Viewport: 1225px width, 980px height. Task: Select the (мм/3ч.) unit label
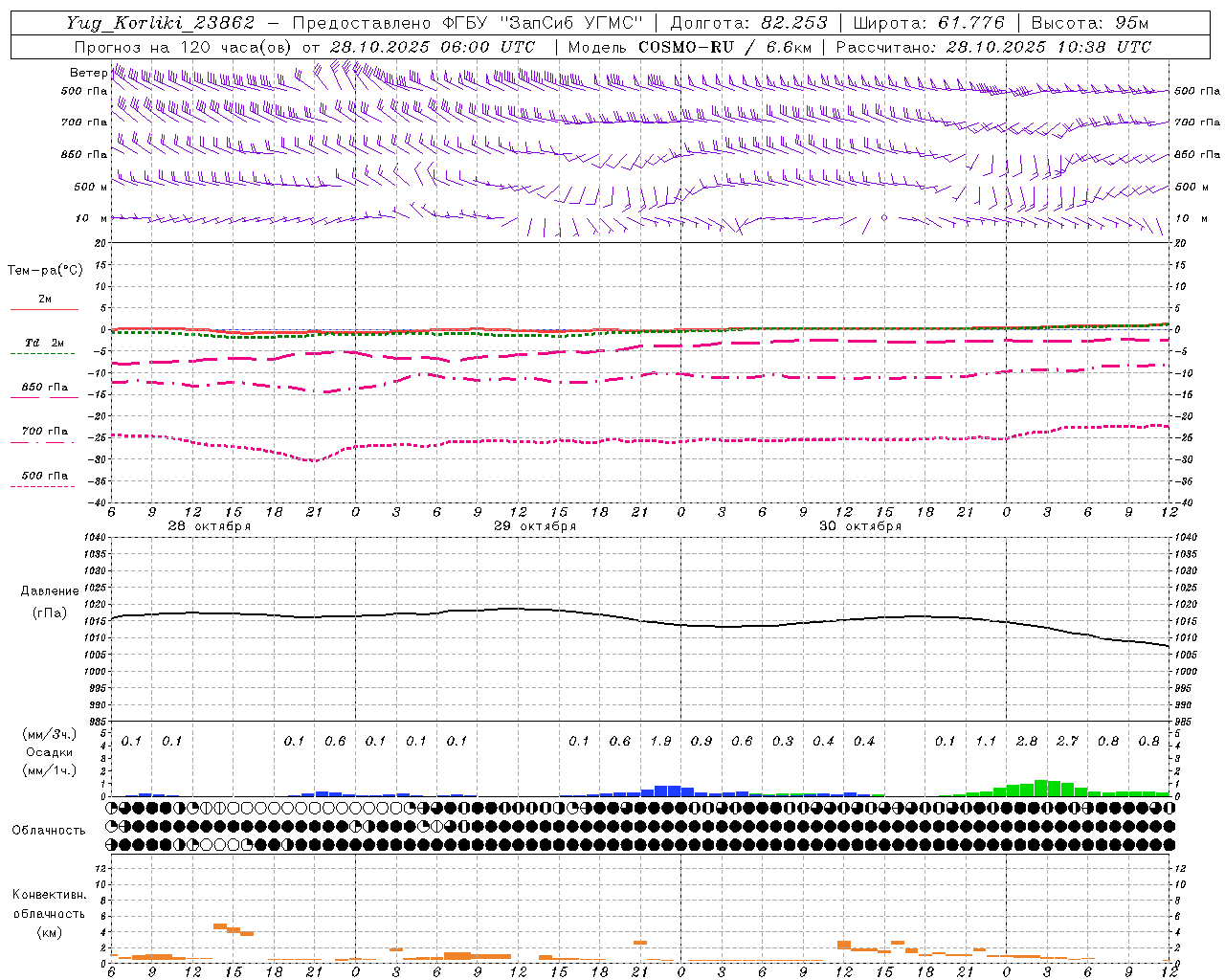(x=49, y=734)
